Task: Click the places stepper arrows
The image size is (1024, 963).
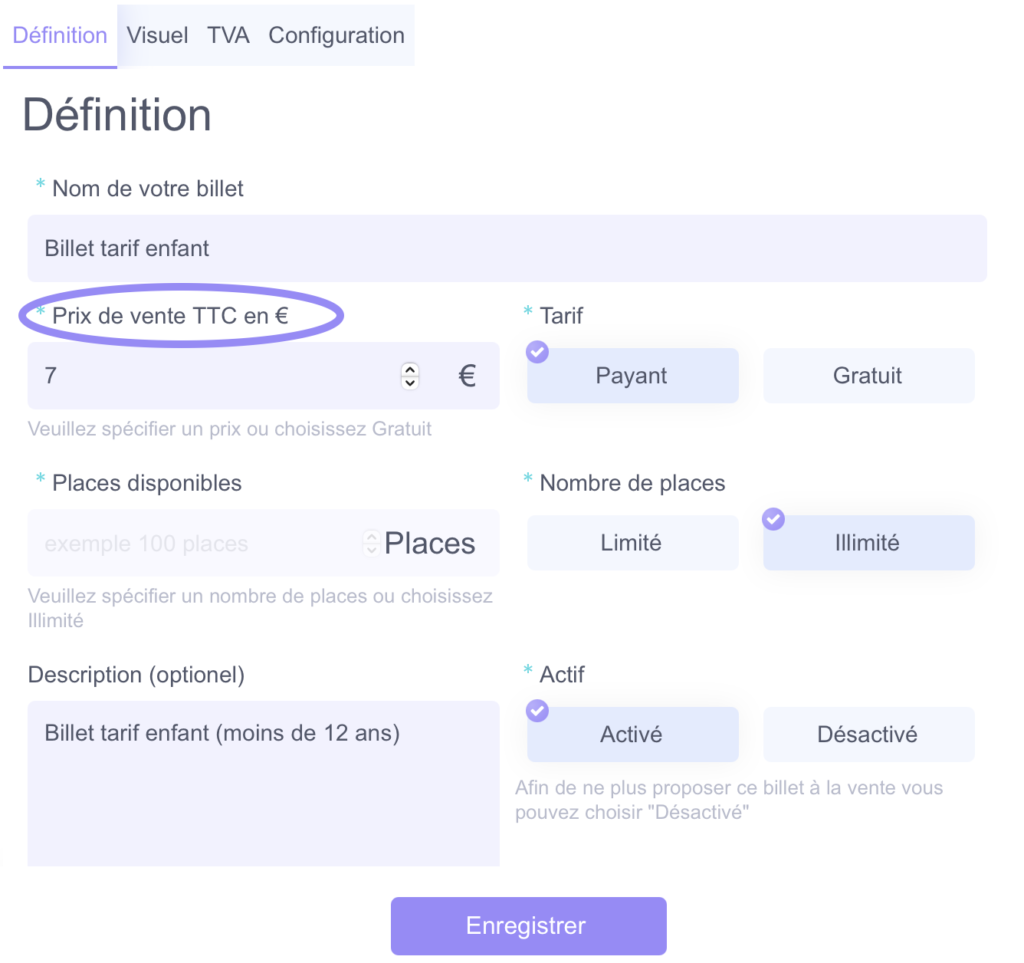Action: (x=372, y=543)
